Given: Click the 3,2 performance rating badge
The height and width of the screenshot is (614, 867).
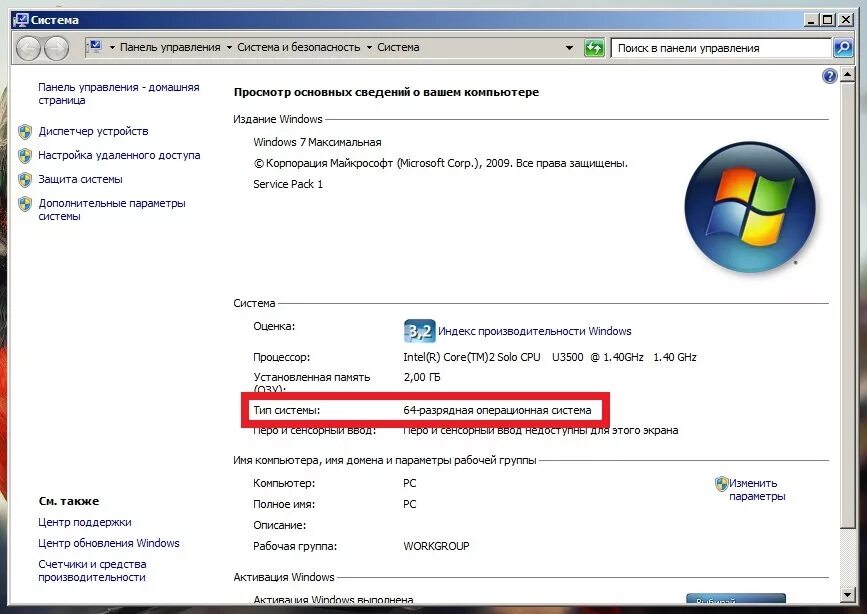Looking at the screenshot, I should (420, 331).
